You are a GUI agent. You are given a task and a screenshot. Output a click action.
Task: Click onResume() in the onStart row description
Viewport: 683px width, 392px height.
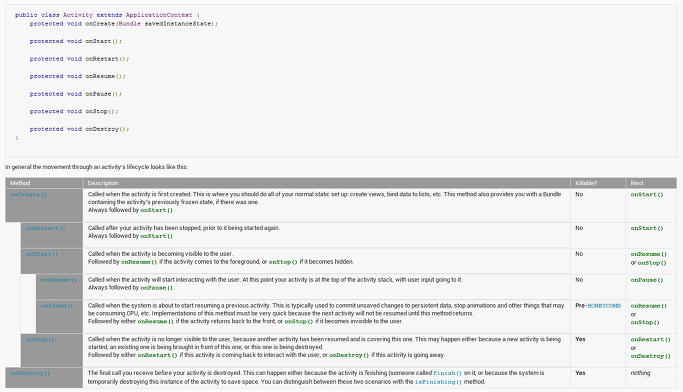[x=139, y=262]
